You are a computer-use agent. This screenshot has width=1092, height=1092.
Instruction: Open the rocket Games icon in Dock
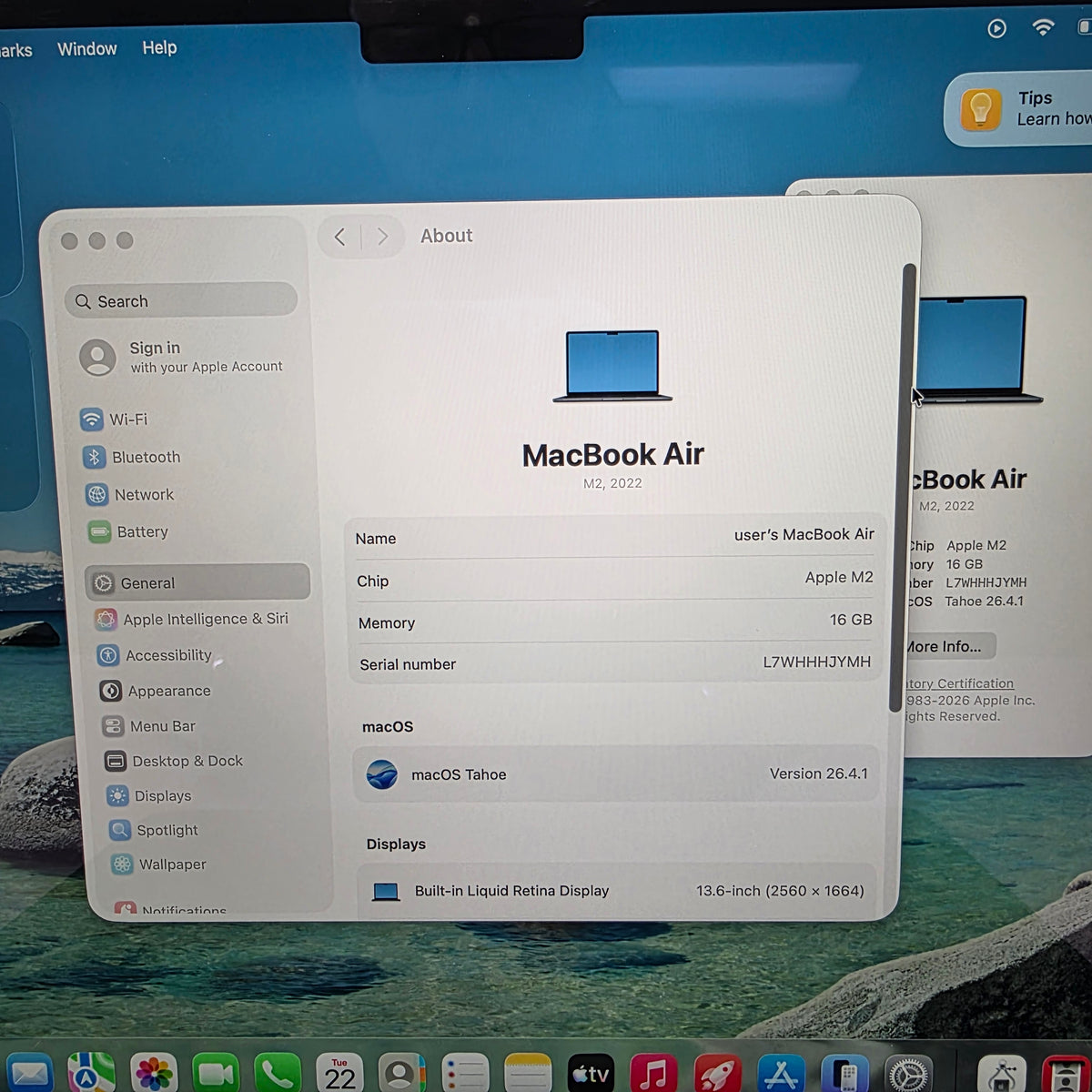point(717,1075)
